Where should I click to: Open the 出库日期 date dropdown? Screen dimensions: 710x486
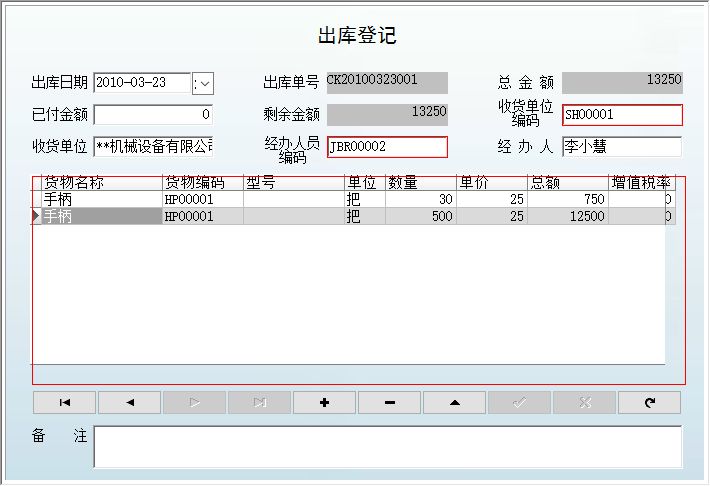(x=204, y=83)
